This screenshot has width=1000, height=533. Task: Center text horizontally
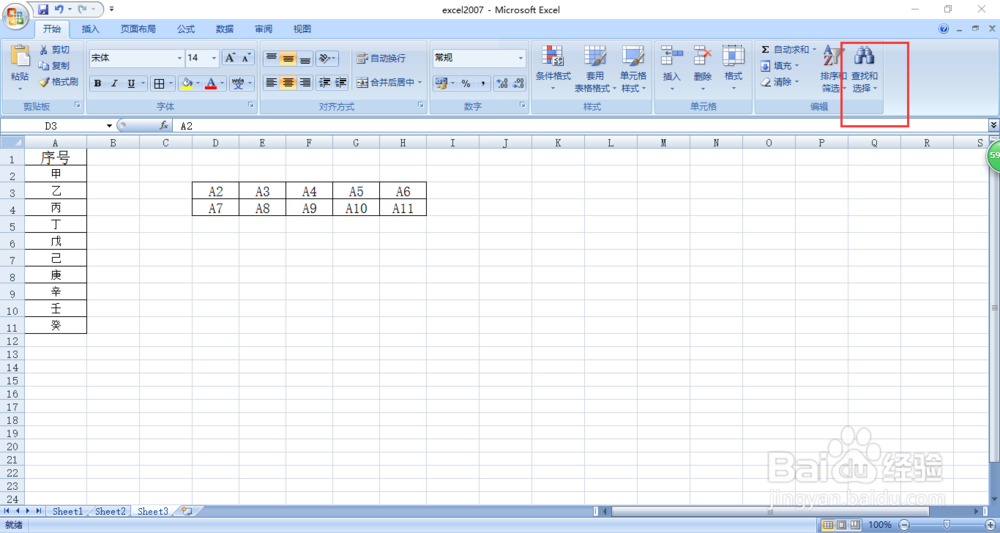click(288, 83)
